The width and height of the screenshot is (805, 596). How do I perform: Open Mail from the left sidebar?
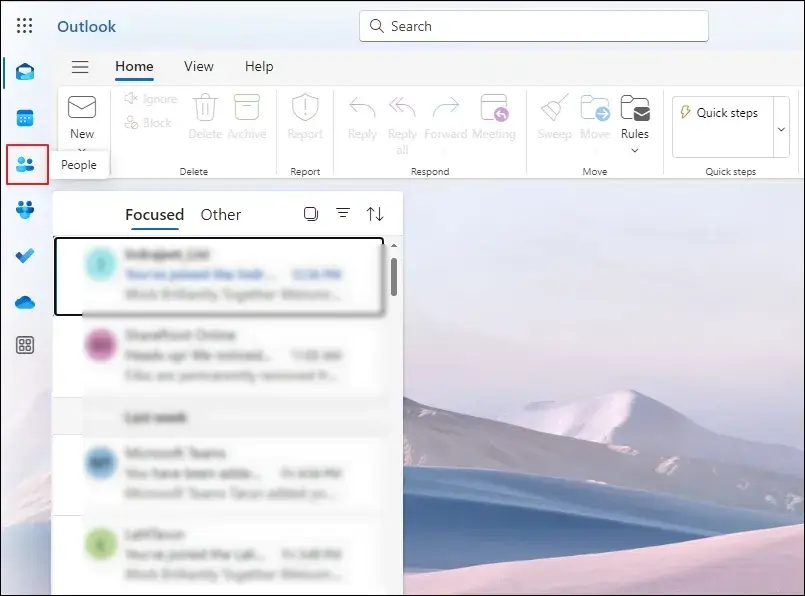[x=25, y=72]
